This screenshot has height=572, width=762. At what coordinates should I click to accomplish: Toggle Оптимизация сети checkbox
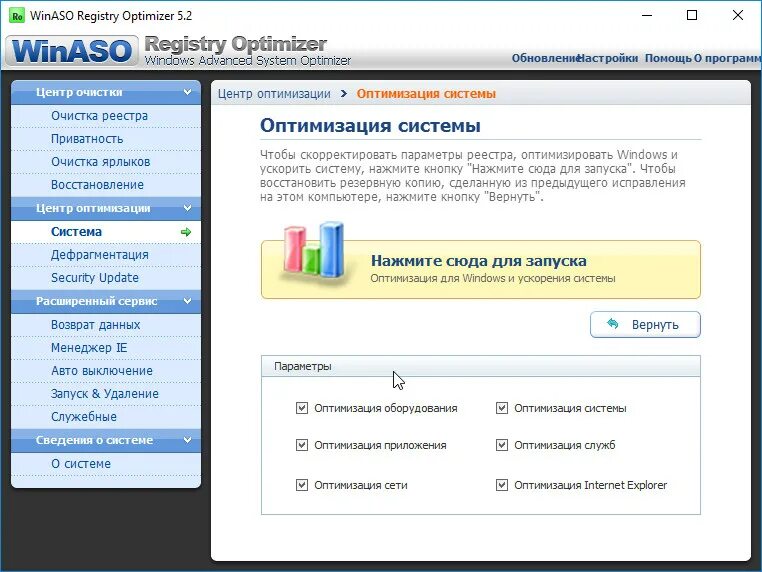point(302,485)
